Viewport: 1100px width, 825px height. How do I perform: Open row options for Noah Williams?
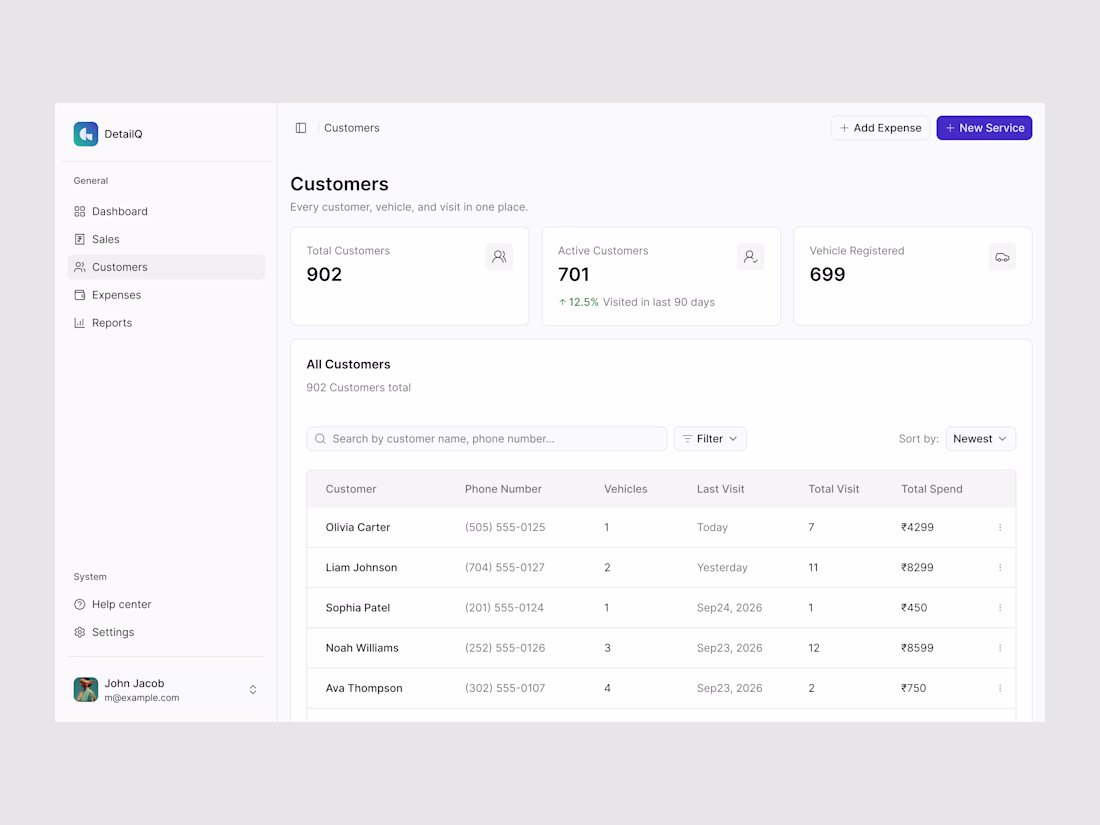click(x=1000, y=648)
